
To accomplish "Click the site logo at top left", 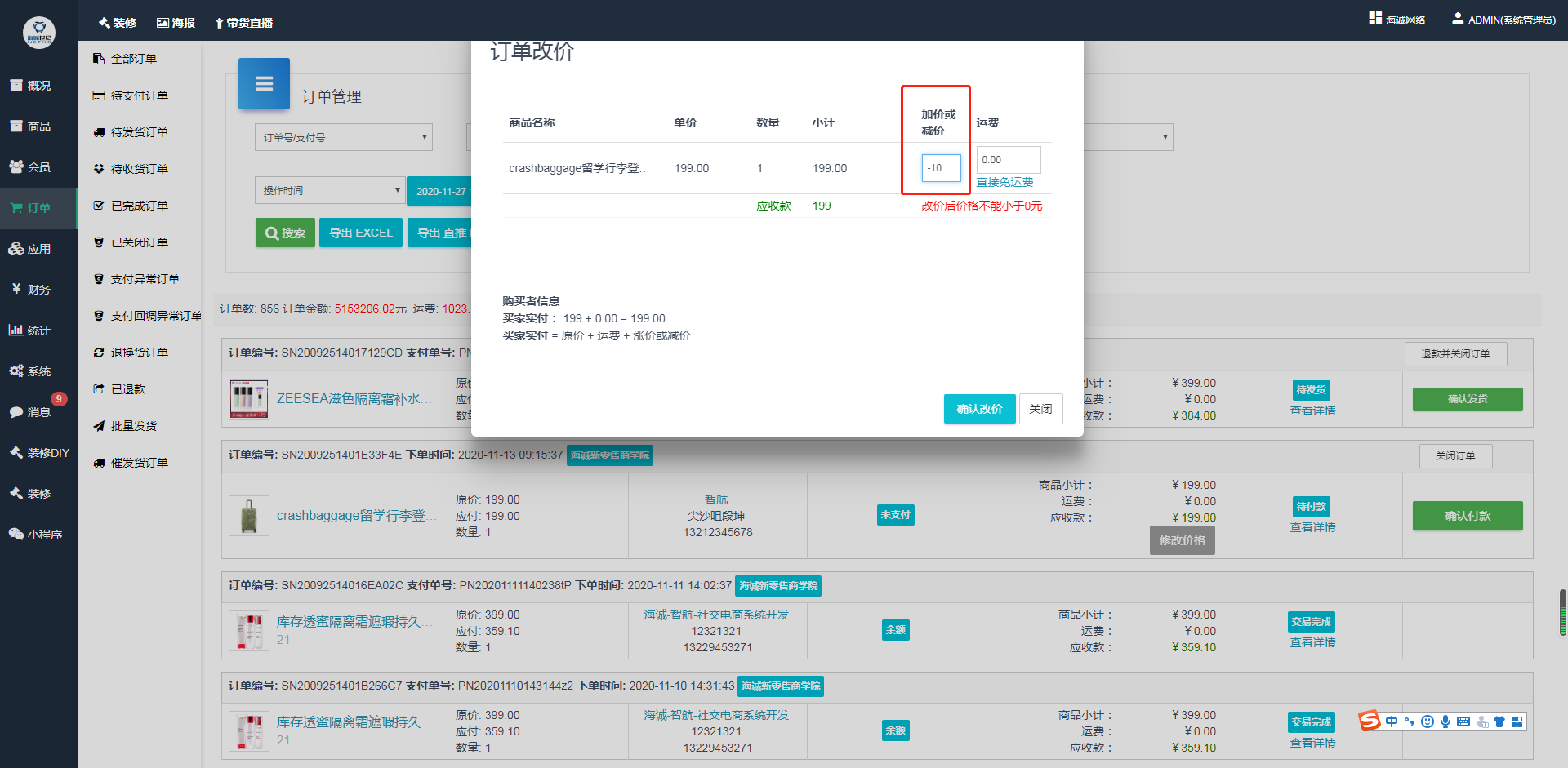I will pos(39,33).
